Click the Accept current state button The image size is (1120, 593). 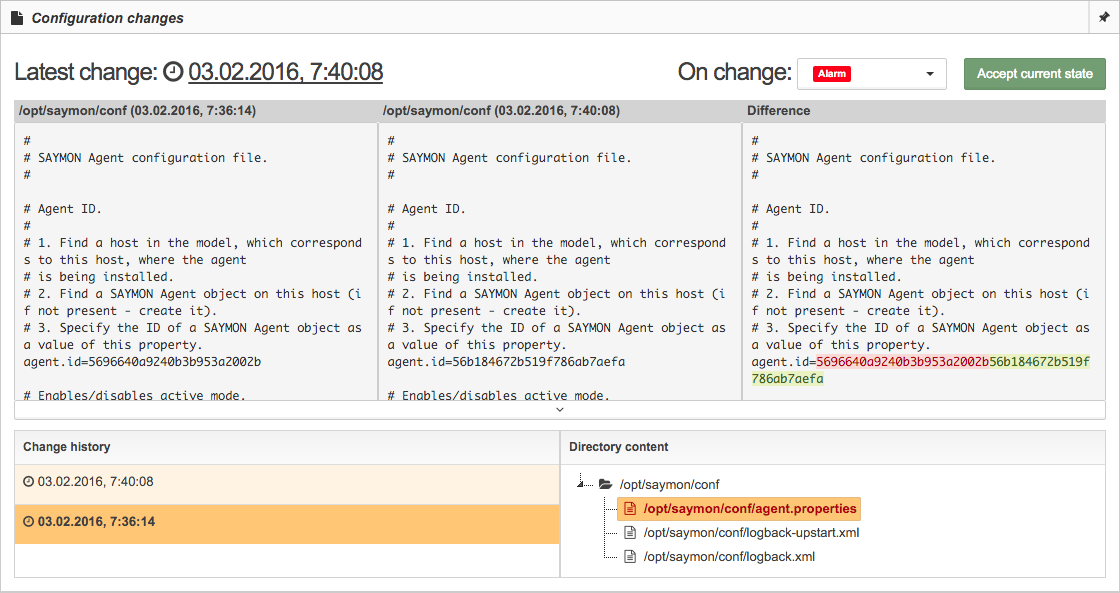1034,74
